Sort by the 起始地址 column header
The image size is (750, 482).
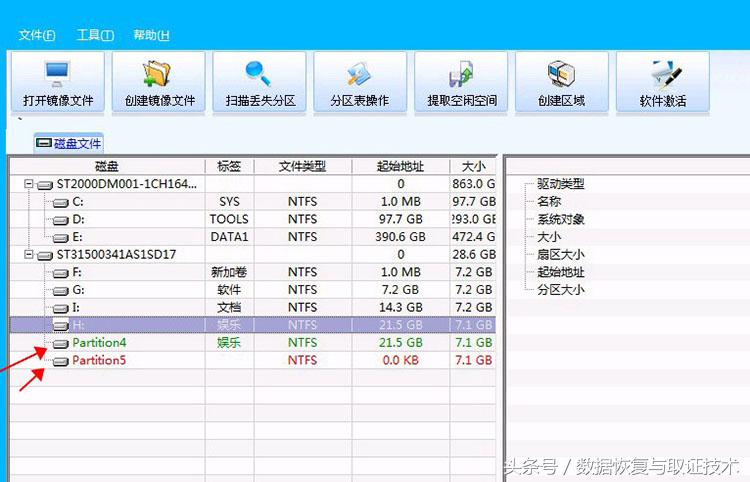400,166
